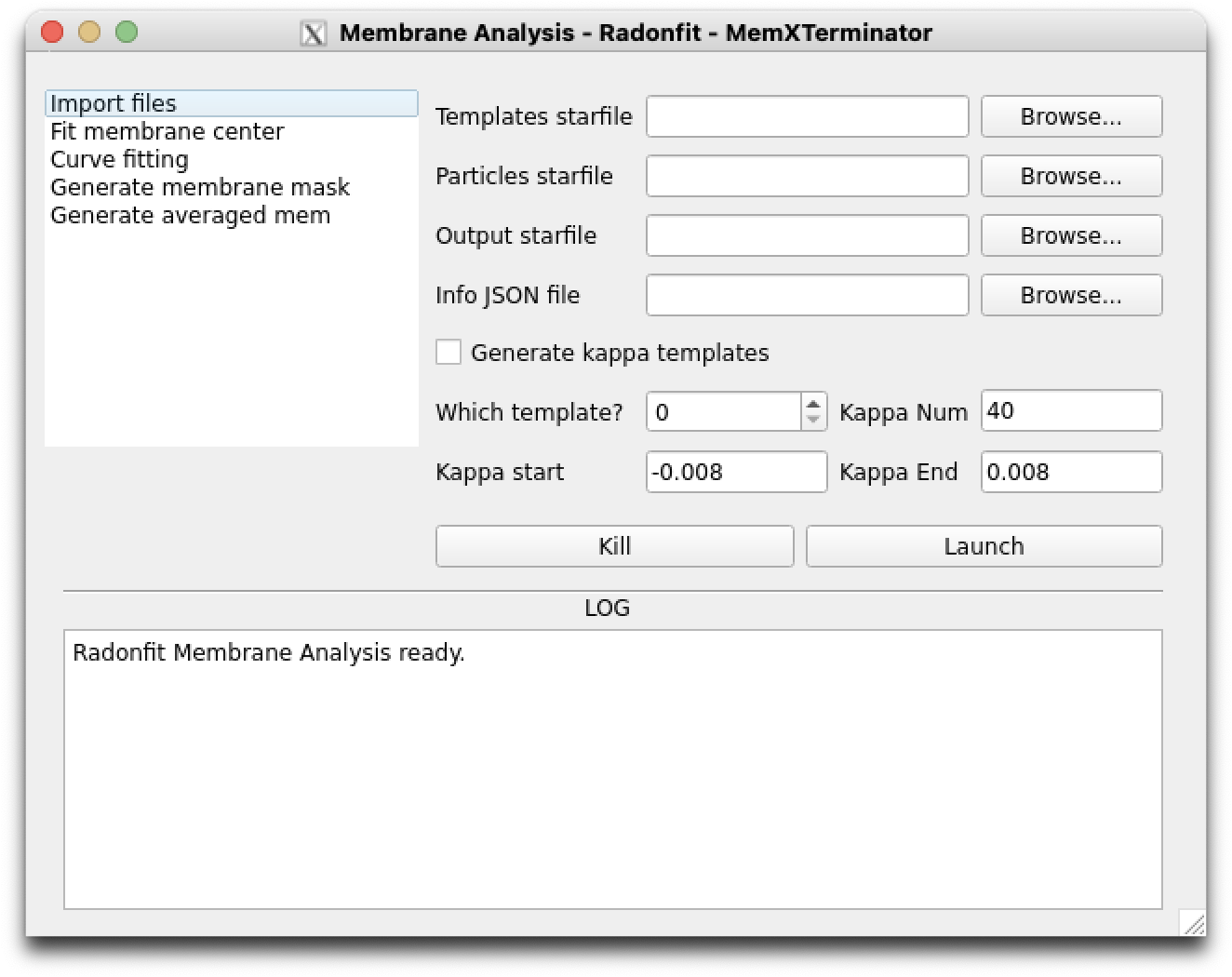The image size is (1232, 977).
Task: Browse for Info JSON file
Action: click(x=1071, y=295)
